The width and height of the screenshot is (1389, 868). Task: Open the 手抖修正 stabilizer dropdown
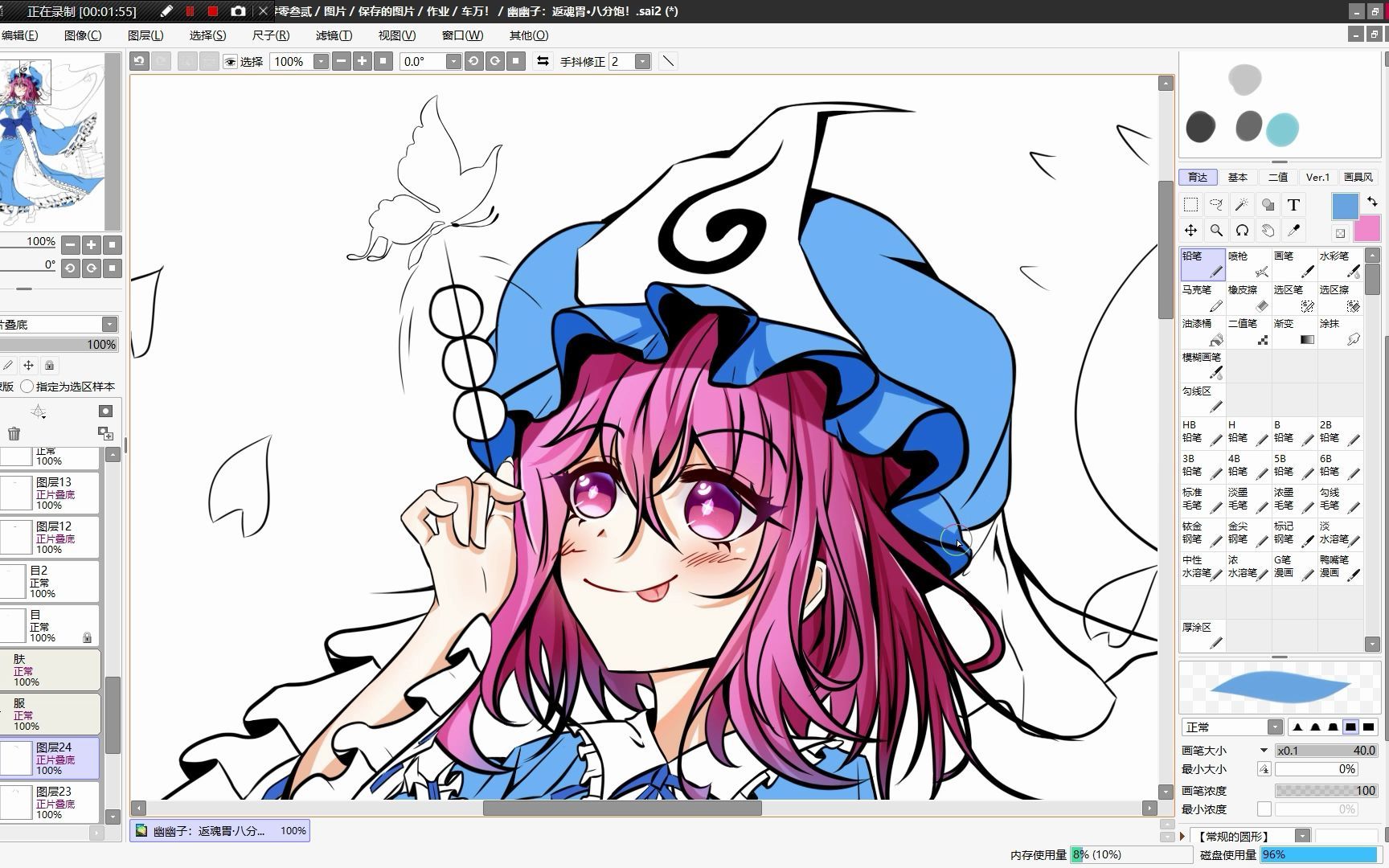642,62
